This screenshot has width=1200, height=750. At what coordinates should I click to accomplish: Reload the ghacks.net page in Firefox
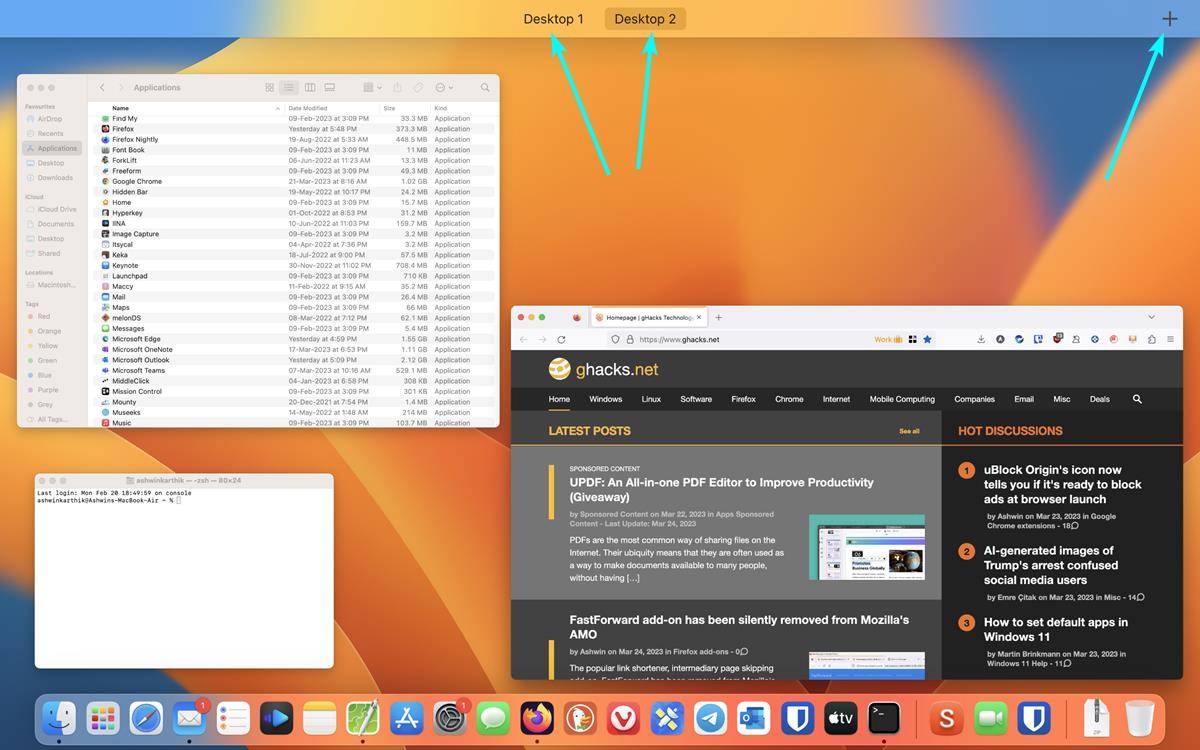[x=562, y=339]
